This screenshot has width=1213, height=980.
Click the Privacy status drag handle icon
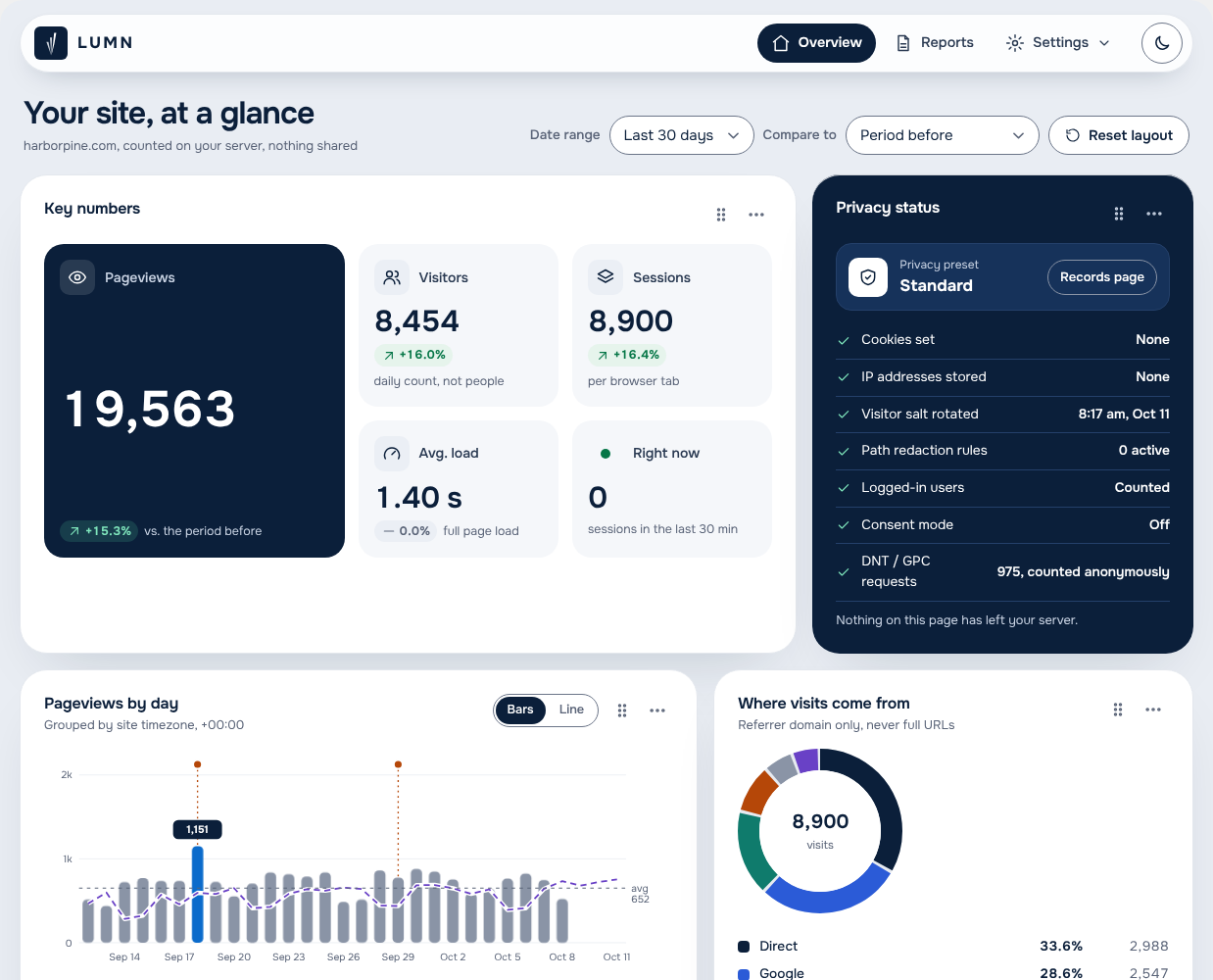pos(1119,214)
